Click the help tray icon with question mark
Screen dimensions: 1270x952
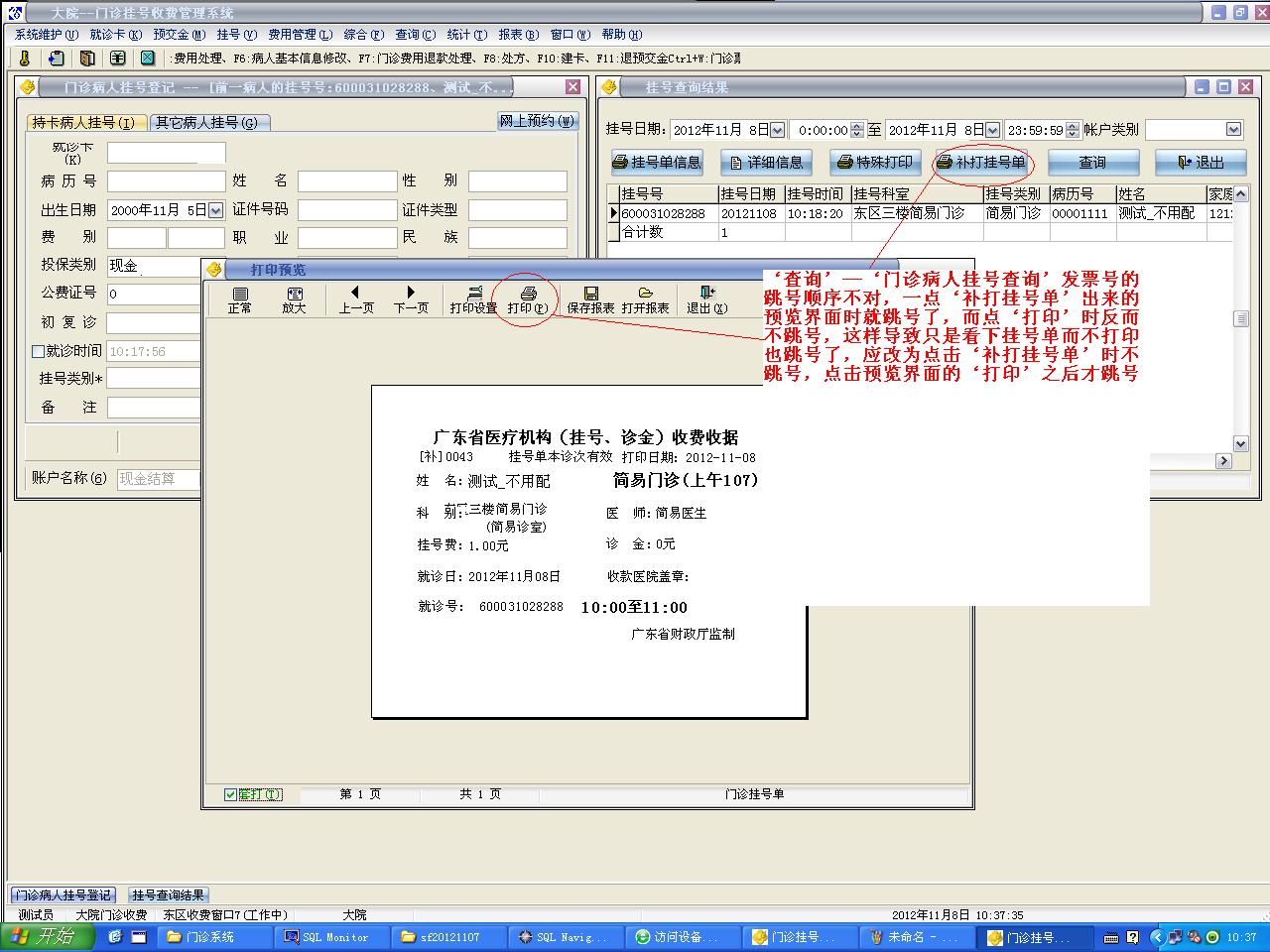(x=1133, y=936)
